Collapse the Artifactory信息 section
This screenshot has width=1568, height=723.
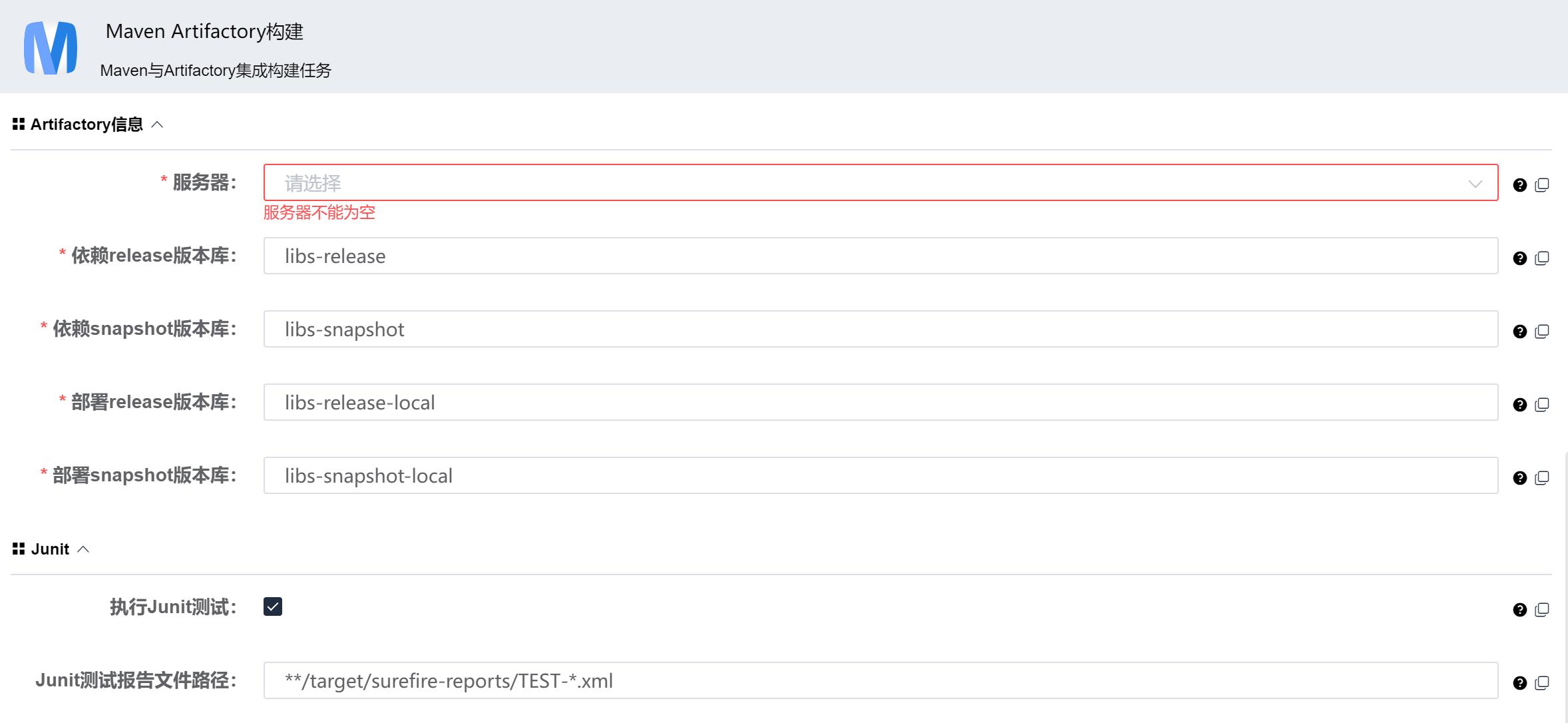157,124
